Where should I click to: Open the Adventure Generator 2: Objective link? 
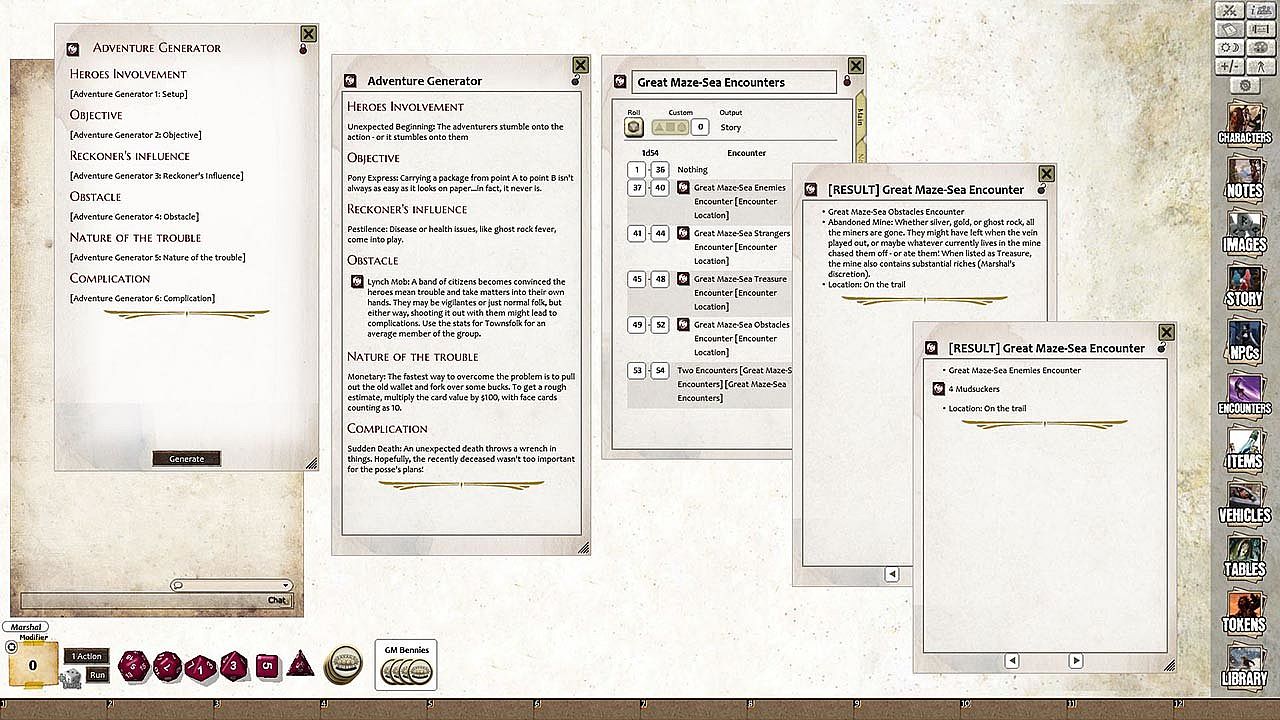tap(136, 135)
